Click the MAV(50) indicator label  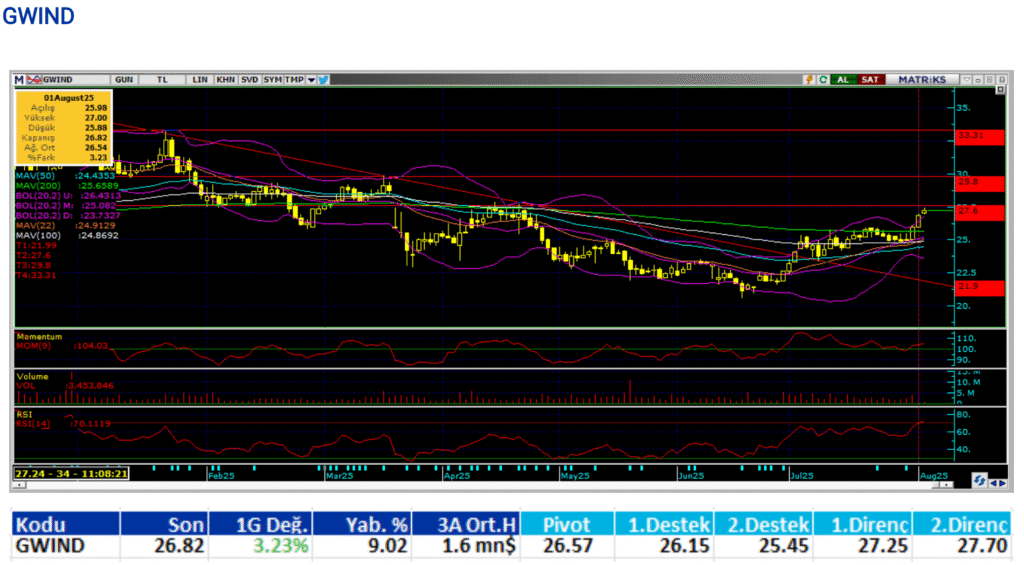65,176
